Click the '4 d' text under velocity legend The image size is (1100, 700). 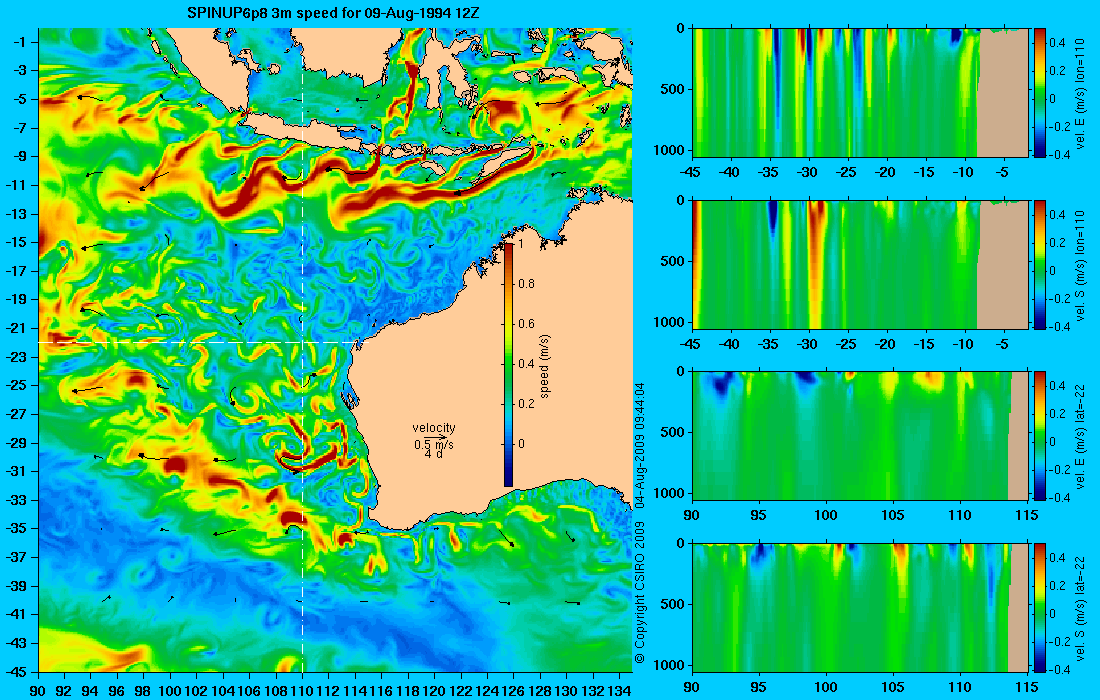[x=434, y=454]
